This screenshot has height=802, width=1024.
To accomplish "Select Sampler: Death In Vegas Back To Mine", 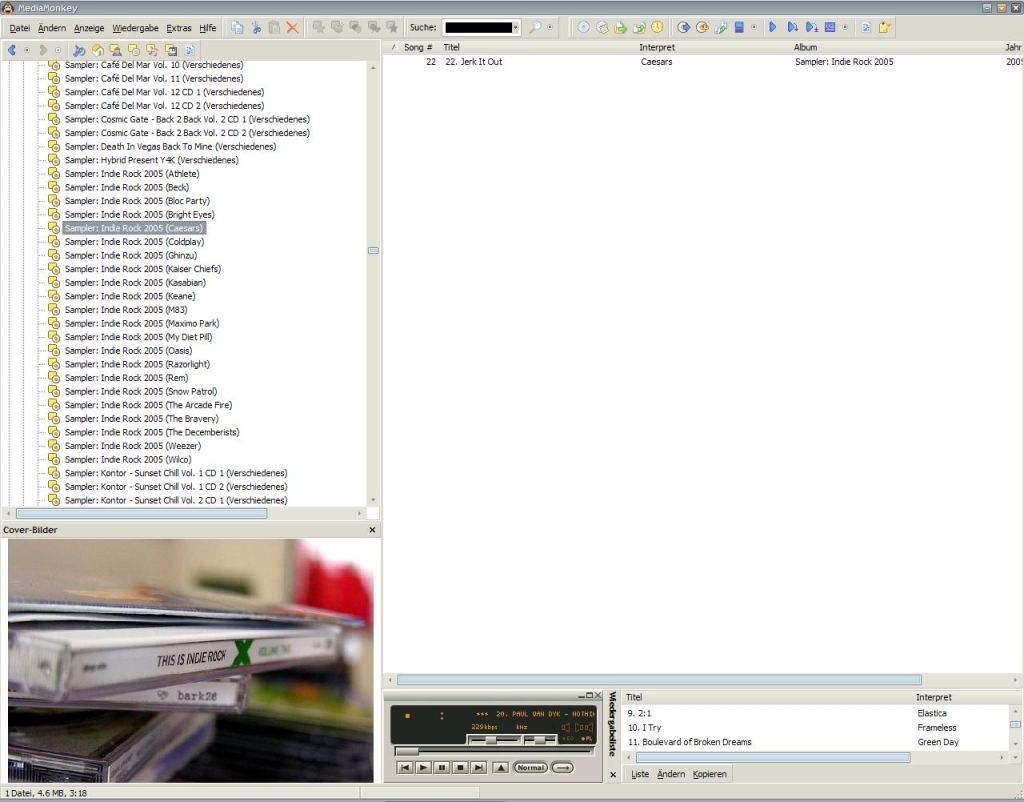I will pos(170,146).
